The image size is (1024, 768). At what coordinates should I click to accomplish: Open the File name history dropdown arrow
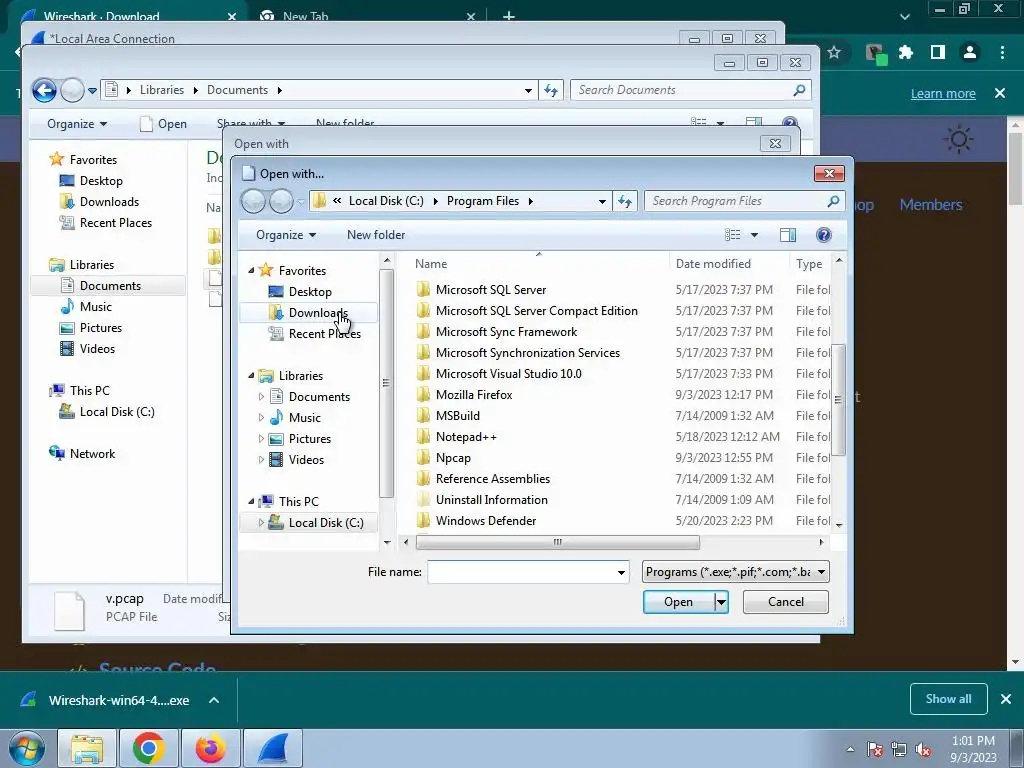tap(621, 573)
